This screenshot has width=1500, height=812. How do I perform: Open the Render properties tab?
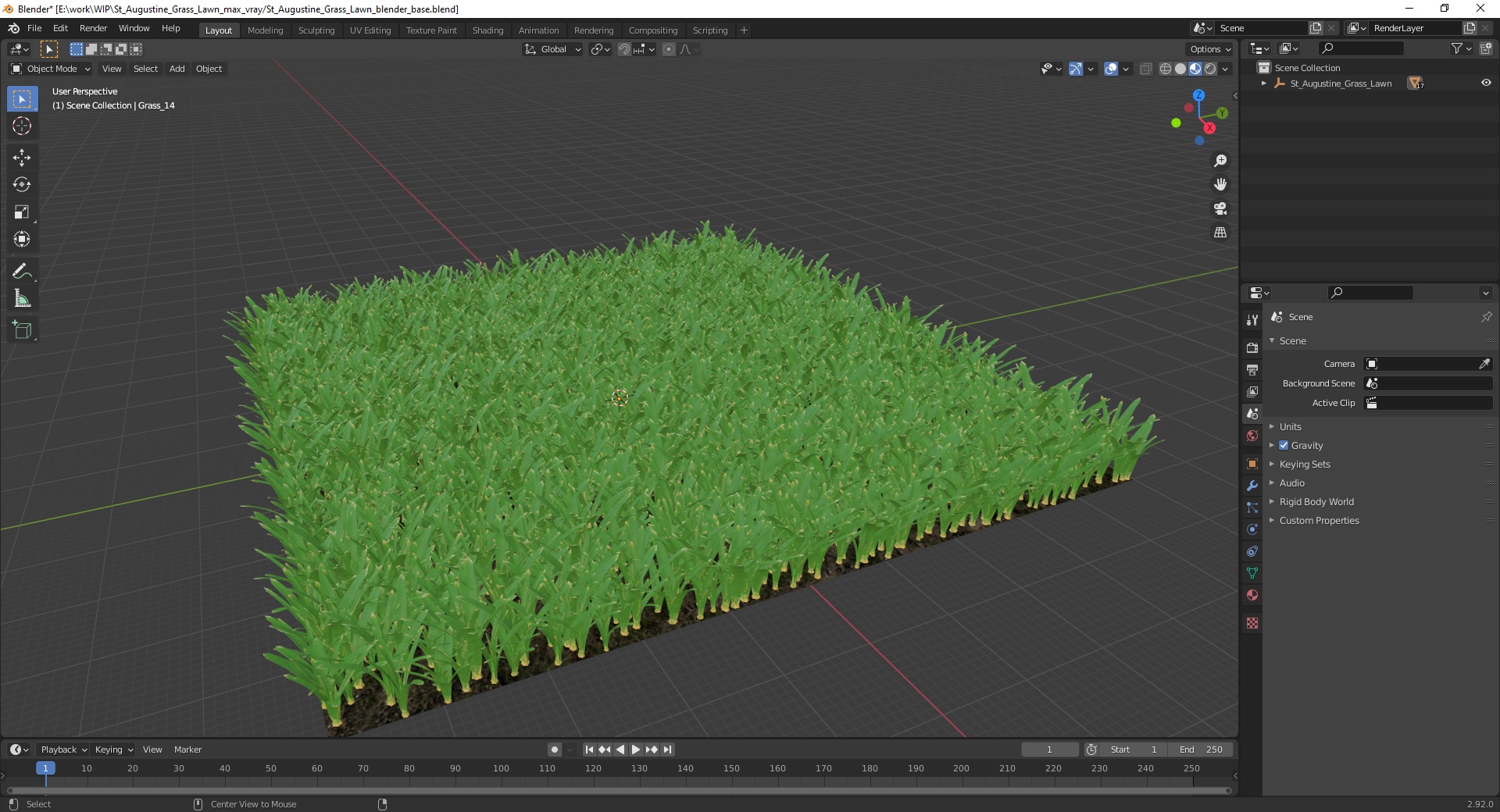[x=1252, y=347]
